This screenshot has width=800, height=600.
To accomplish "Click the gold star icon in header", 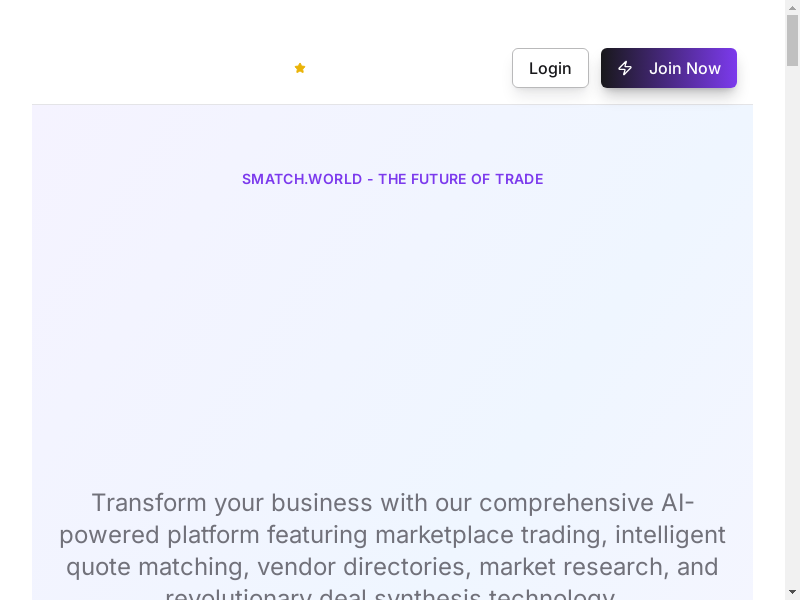I will pyautogui.click(x=299, y=68).
